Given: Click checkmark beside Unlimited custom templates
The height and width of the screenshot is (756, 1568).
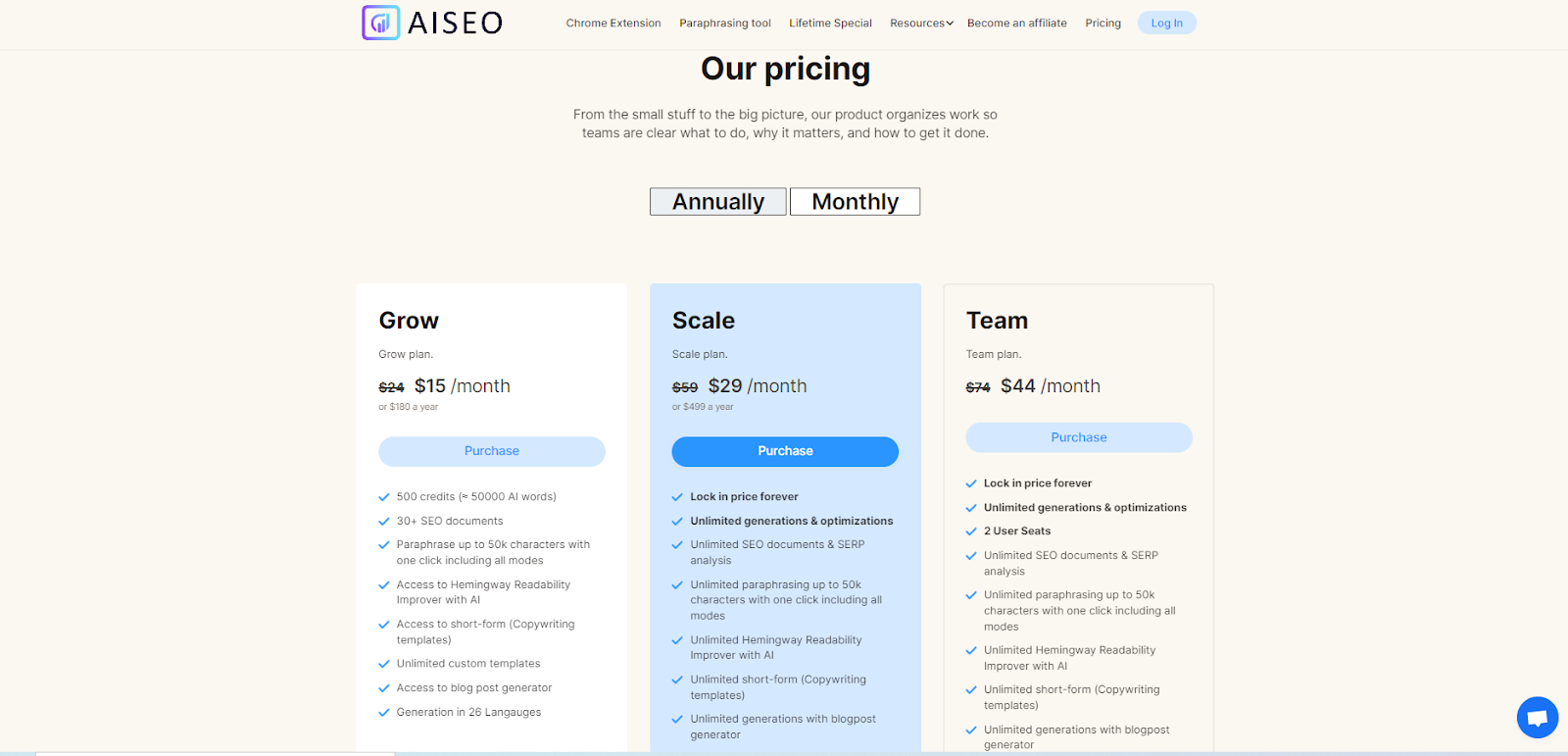Looking at the screenshot, I should pyautogui.click(x=384, y=664).
